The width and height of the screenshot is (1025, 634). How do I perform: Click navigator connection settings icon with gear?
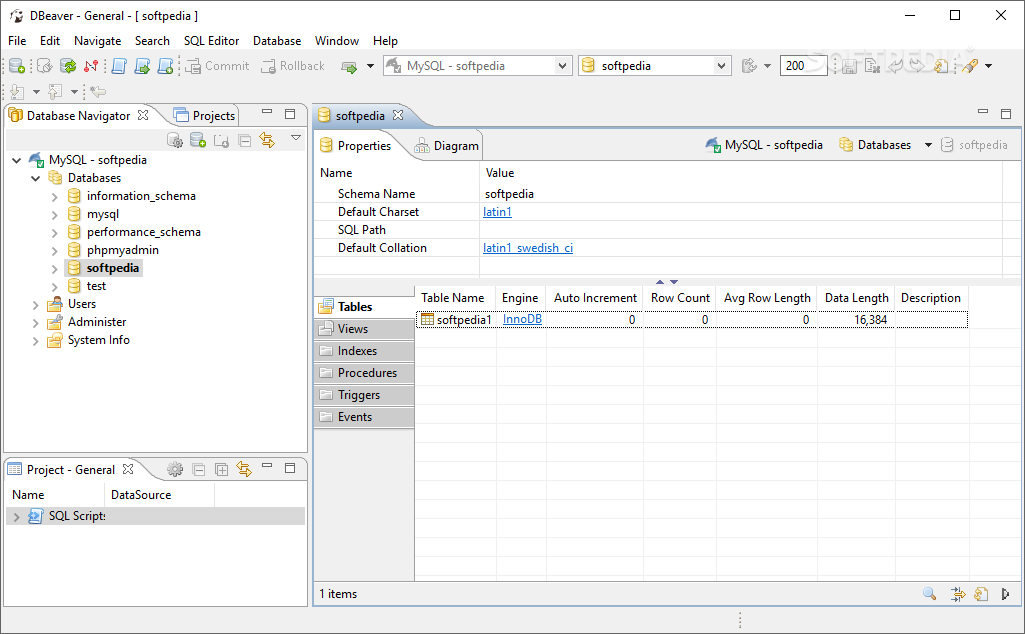coord(175,140)
